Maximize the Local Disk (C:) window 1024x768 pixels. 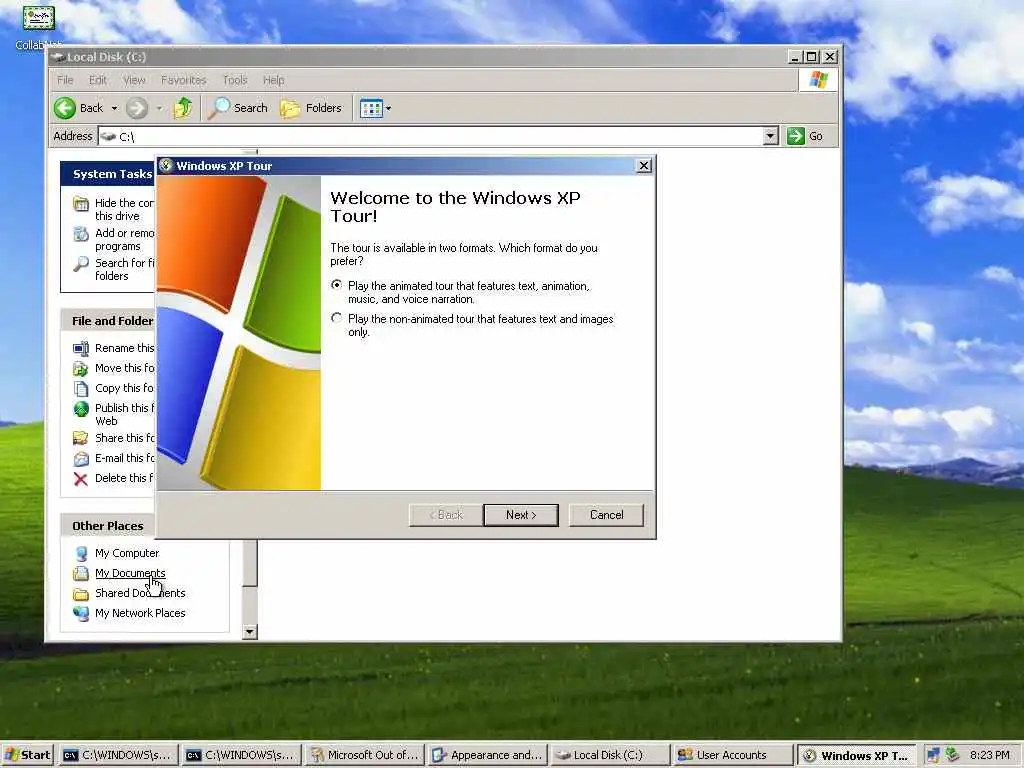[811, 57]
